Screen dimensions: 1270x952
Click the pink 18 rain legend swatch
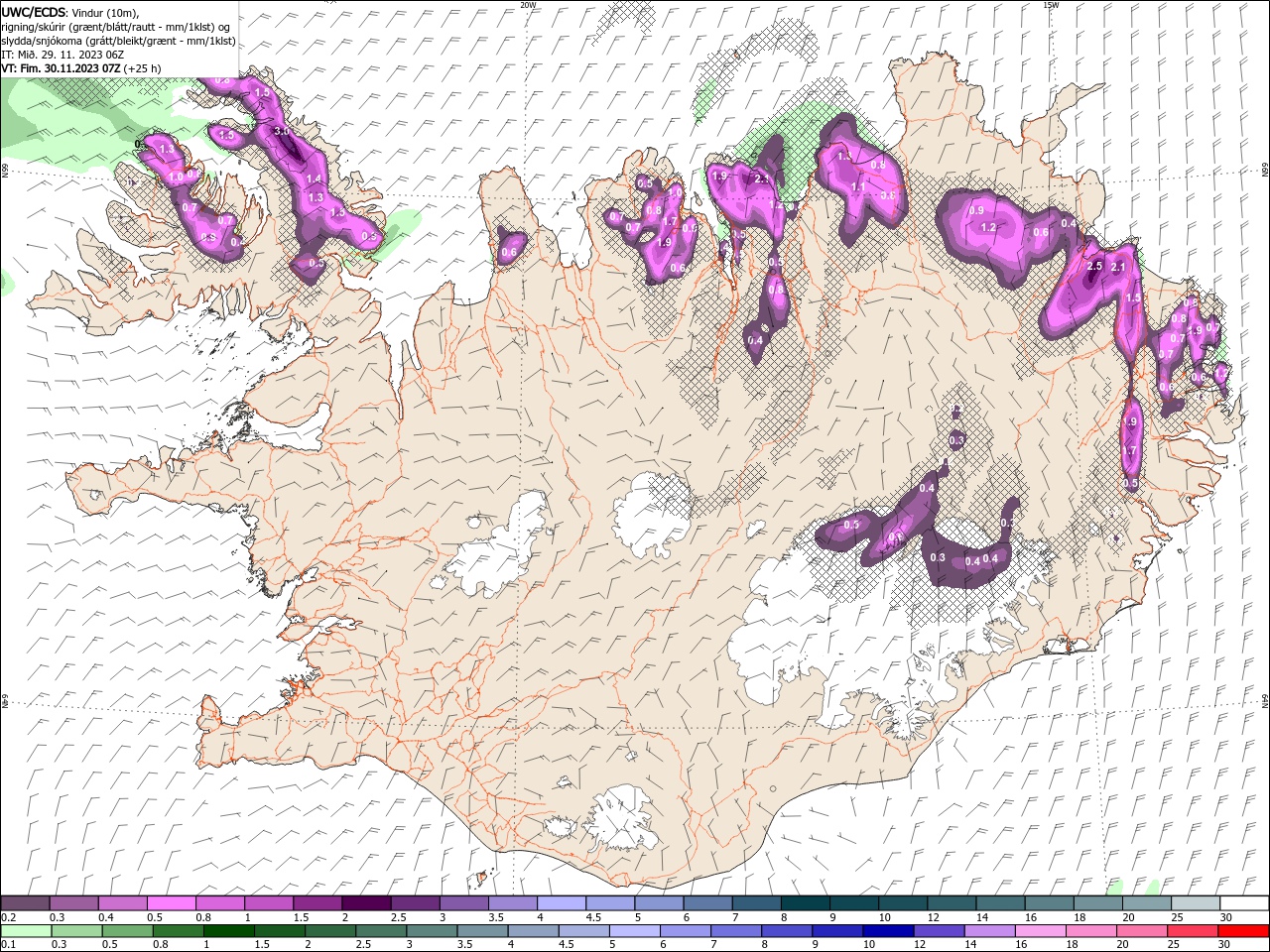click(x=1091, y=931)
